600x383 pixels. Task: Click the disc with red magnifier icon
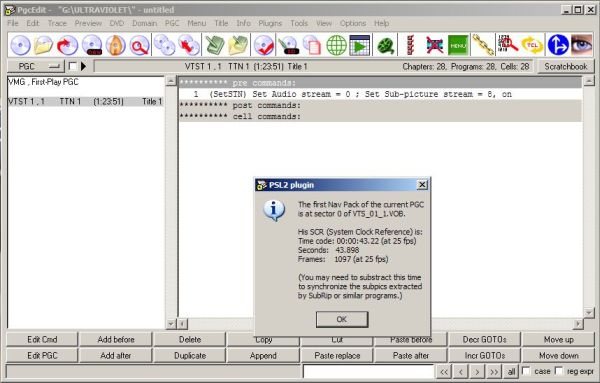pyautogui.click(x=139, y=45)
